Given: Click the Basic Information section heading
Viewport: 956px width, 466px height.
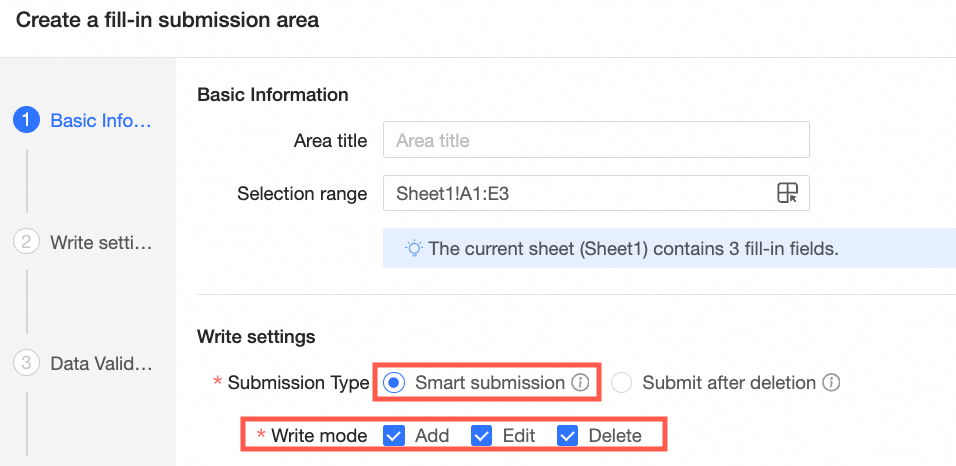Looking at the screenshot, I should [273, 95].
